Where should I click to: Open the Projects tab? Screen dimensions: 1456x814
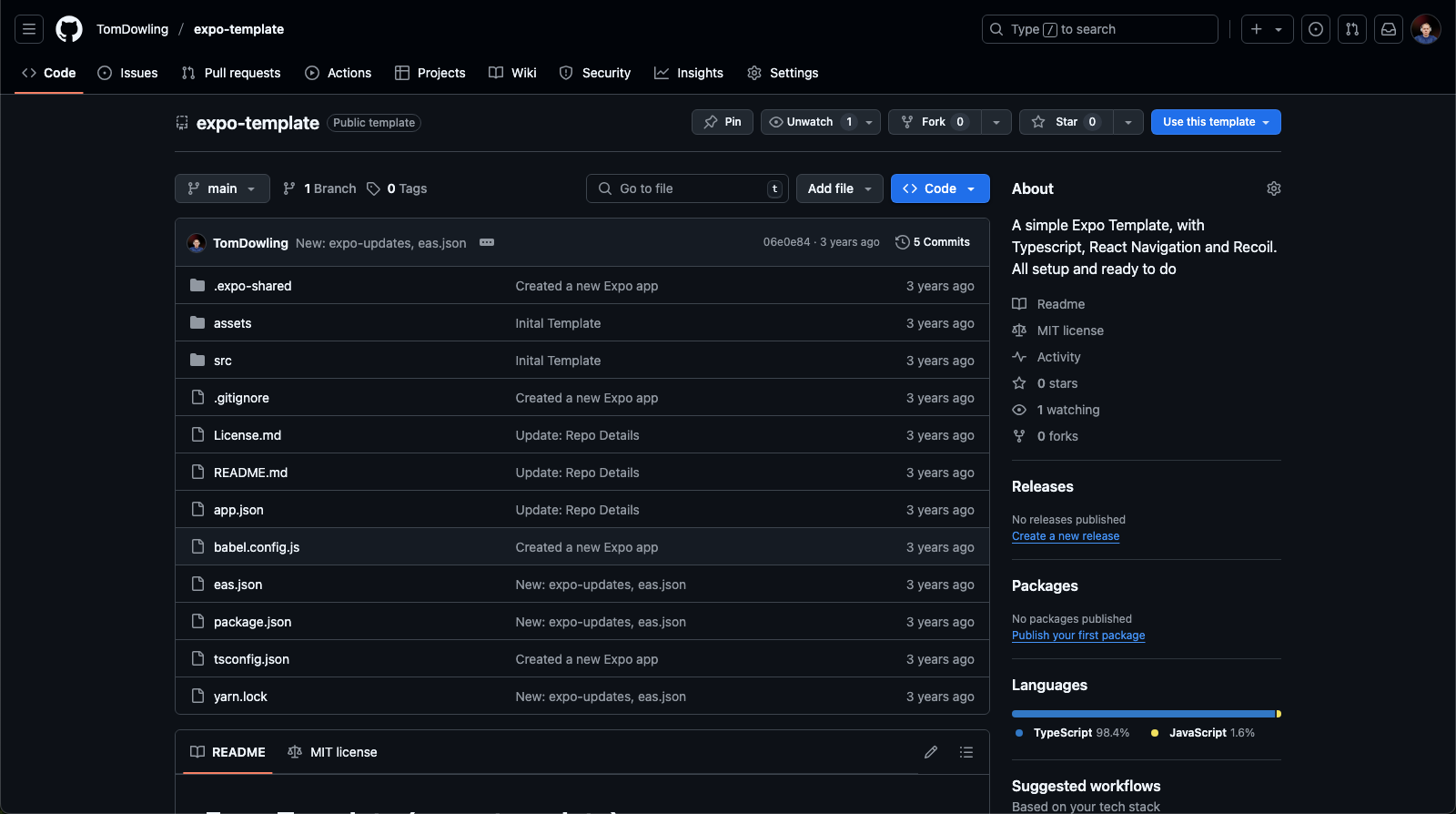pos(430,73)
